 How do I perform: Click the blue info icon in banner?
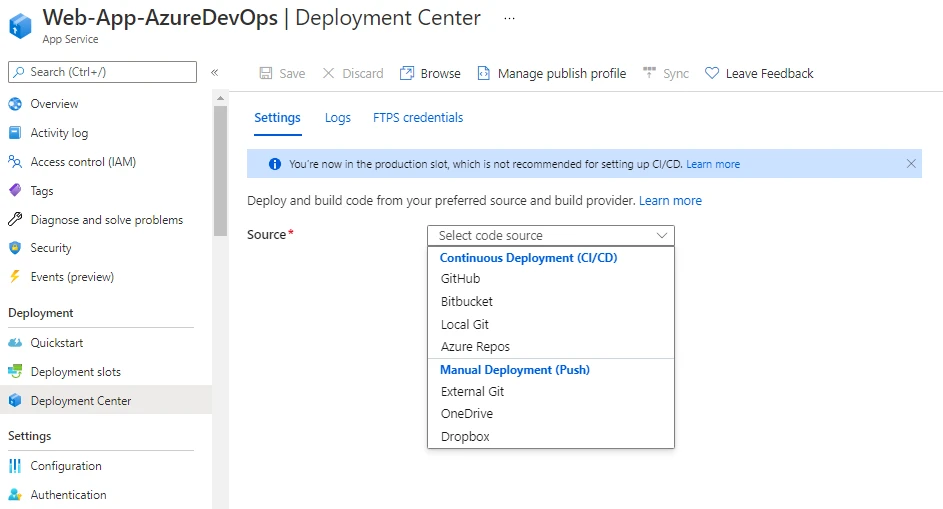(275, 164)
